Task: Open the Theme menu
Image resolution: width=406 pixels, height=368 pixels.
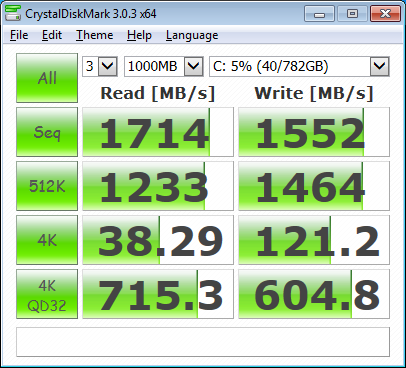Action: pyautogui.click(x=95, y=35)
